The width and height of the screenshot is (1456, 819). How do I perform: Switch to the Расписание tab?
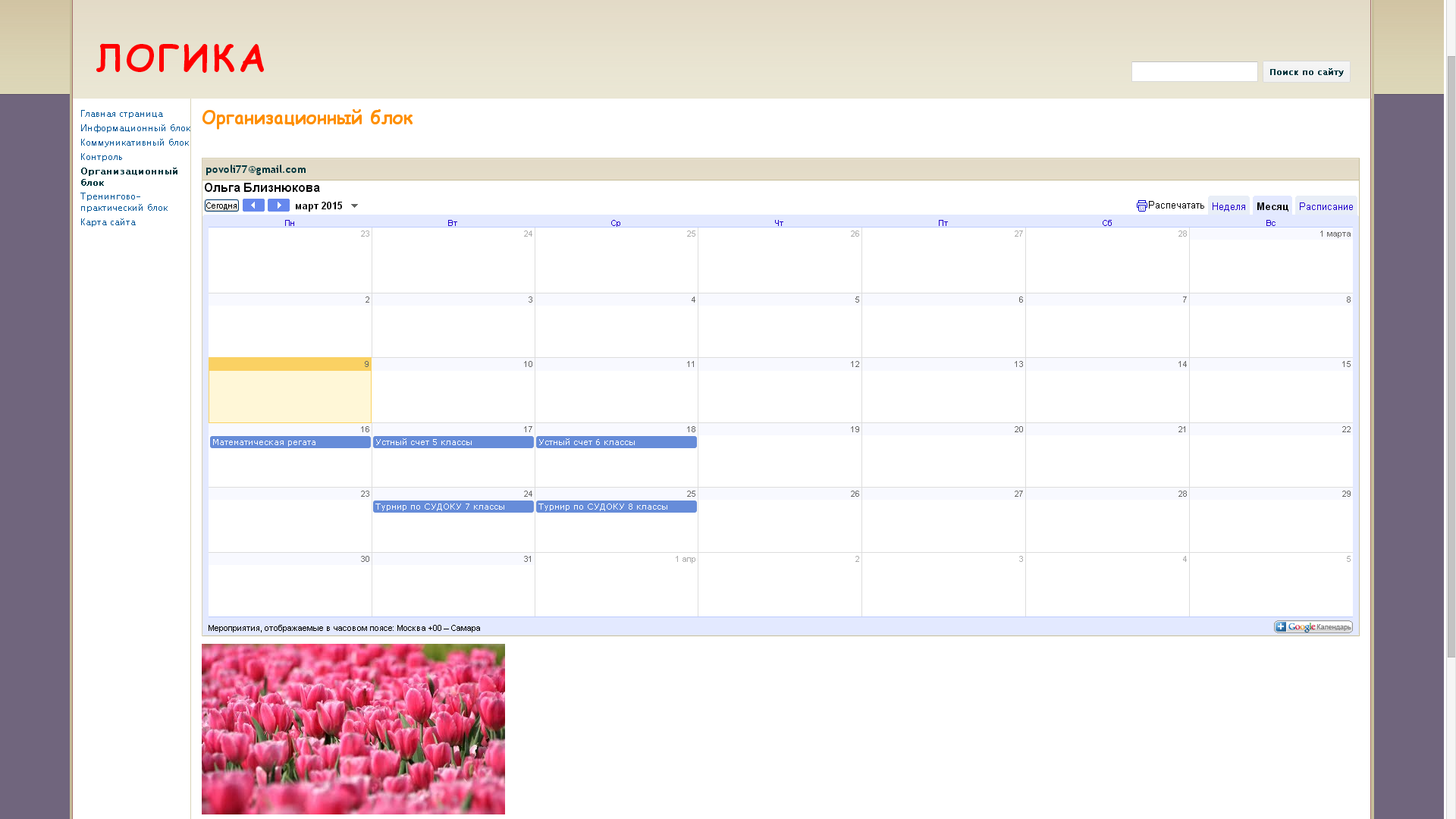coord(1326,206)
